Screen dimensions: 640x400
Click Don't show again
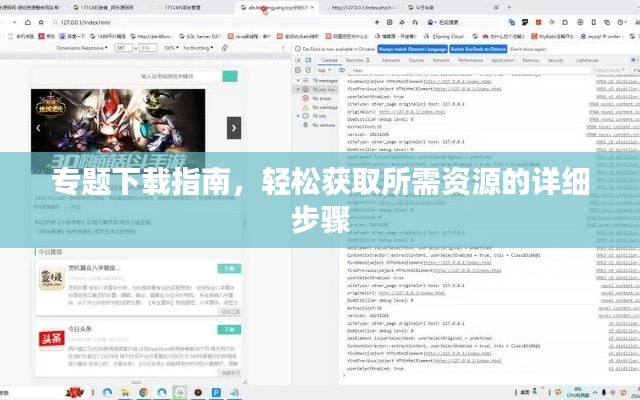528,49
